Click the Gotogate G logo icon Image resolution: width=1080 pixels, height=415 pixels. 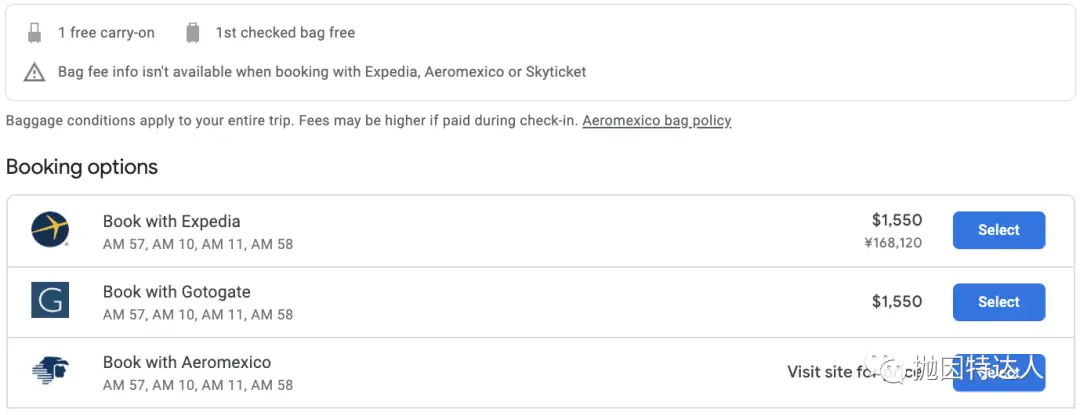(x=50, y=300)
